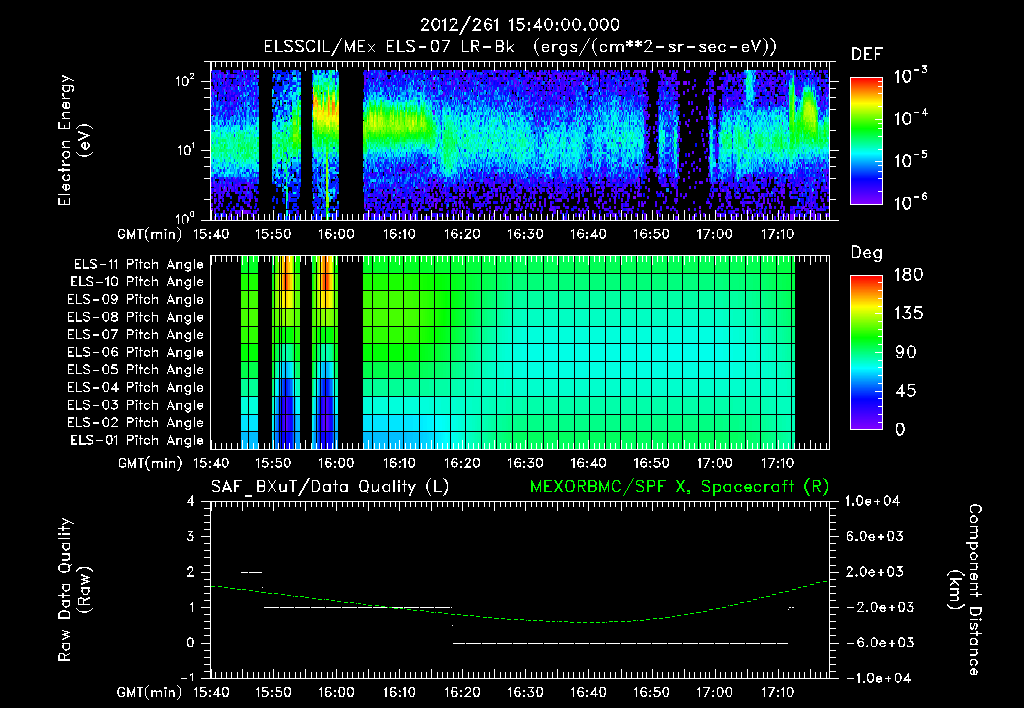
Task: Click the 17:10 time tick below the pitch angle panel
Action: [x=777, y=464]
